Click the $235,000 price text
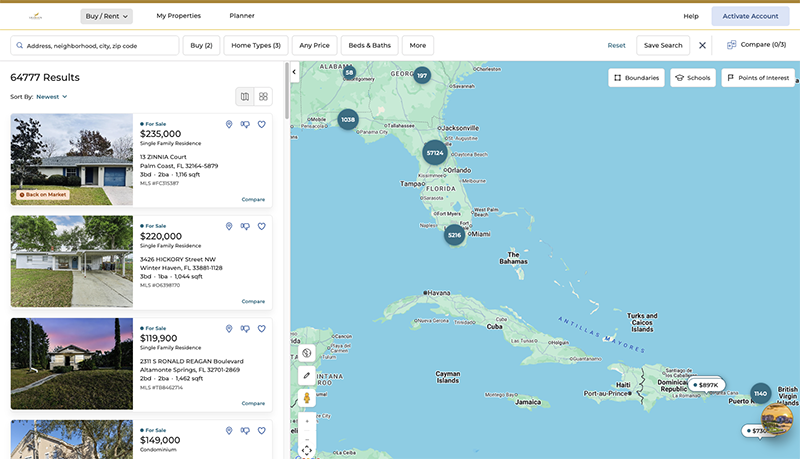800x459 pixels. 160,134
